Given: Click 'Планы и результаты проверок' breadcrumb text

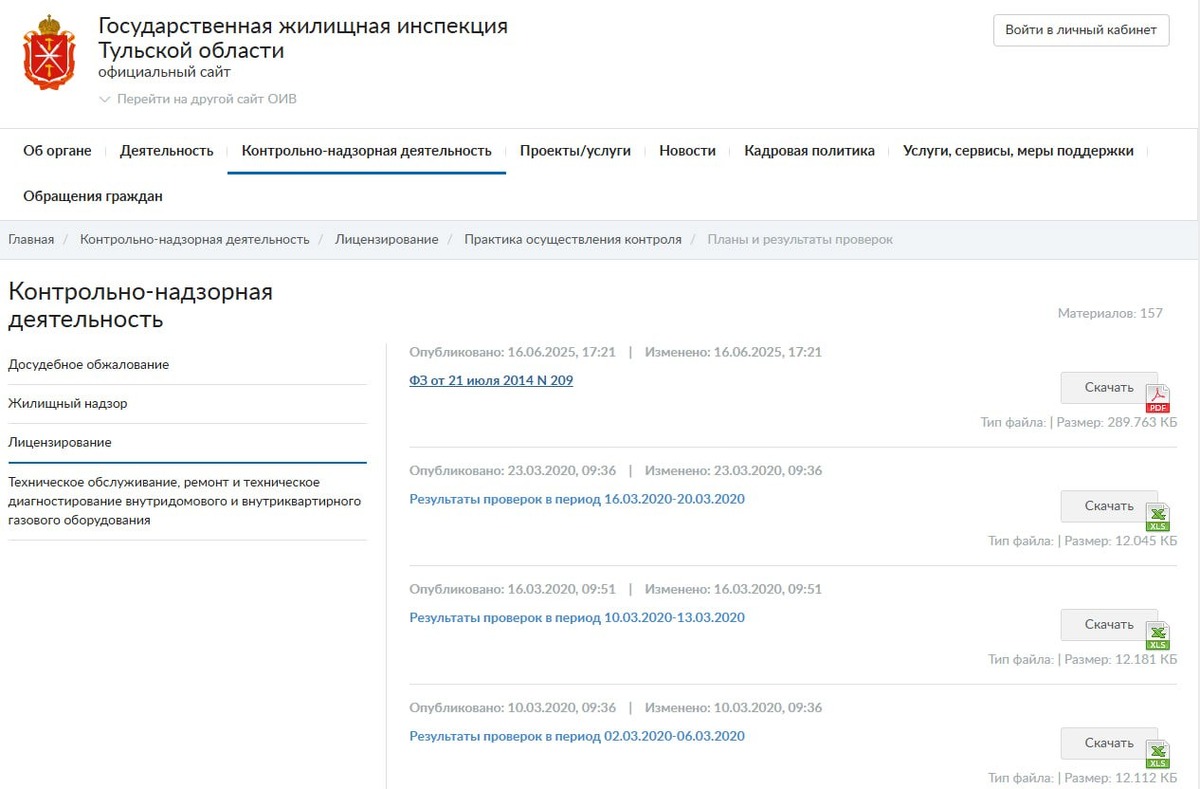Looking at the screenshot, I should pyautogui.click(x=800, y=239).
